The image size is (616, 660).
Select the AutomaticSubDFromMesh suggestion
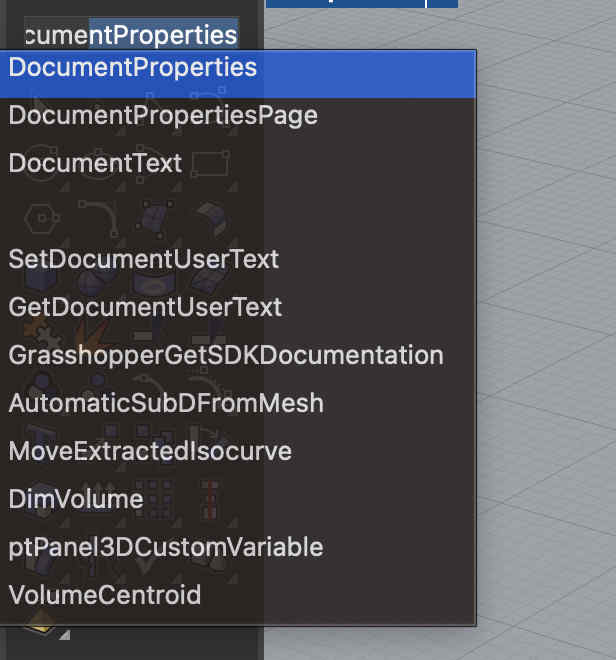coord(165,403)
